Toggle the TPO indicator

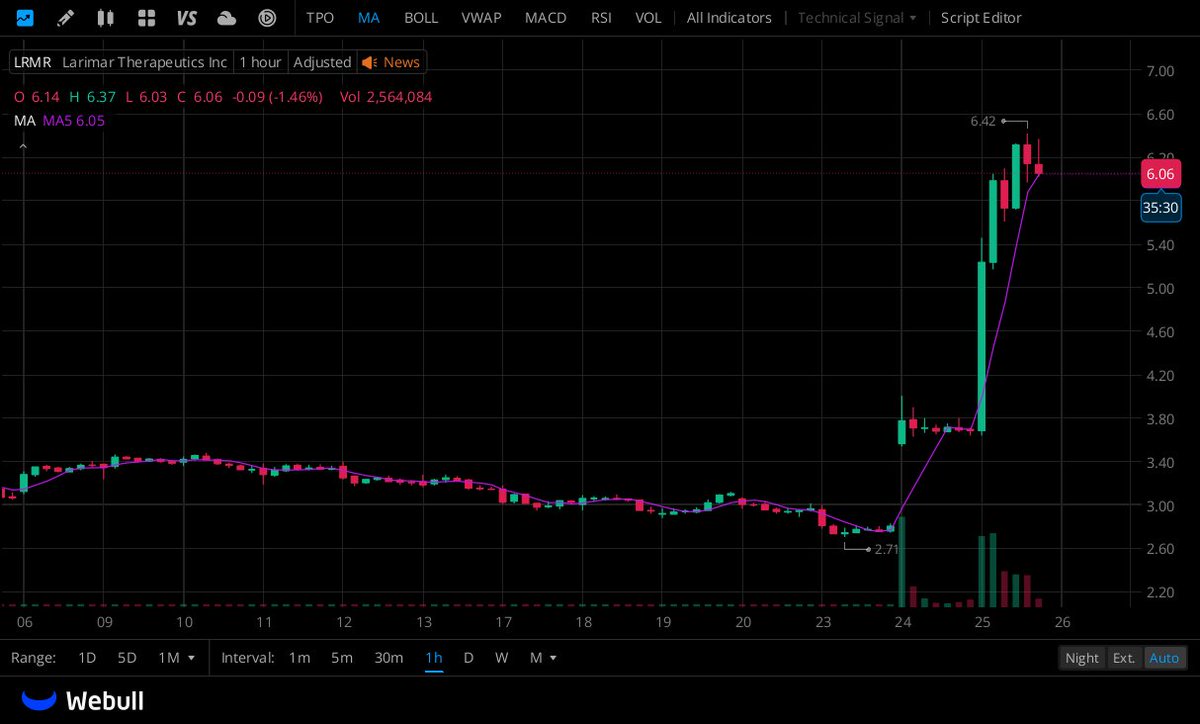[x=320, y=18]
